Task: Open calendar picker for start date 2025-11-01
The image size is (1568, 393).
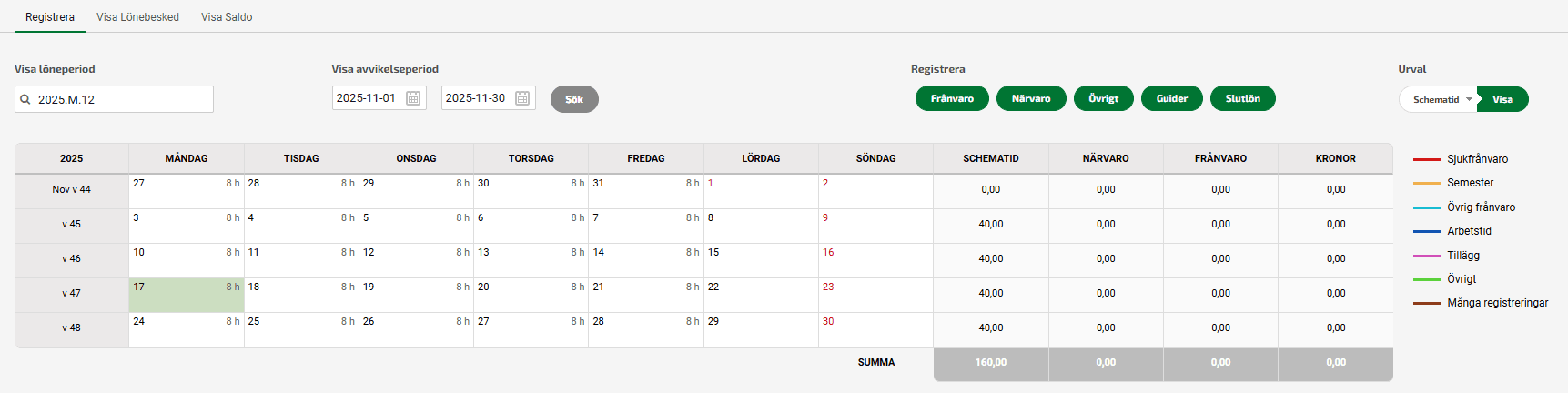Action: point(413,98)
